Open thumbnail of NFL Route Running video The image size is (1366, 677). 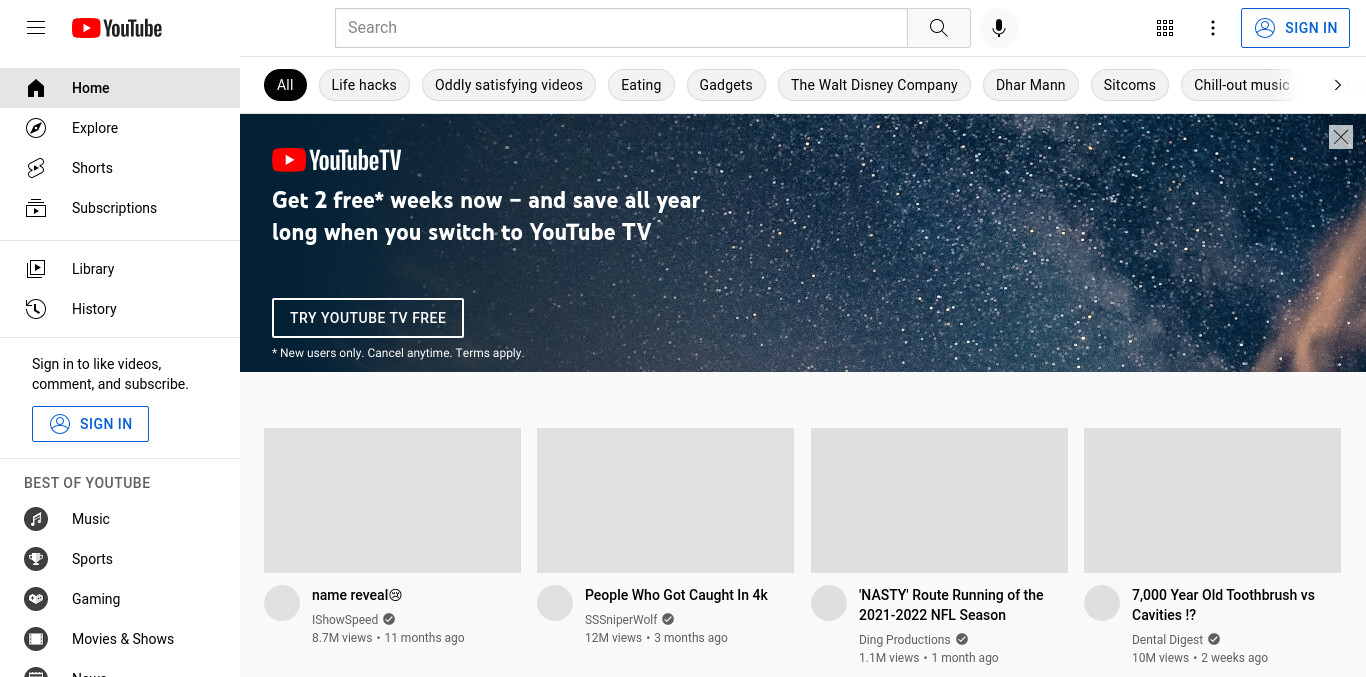939,500
